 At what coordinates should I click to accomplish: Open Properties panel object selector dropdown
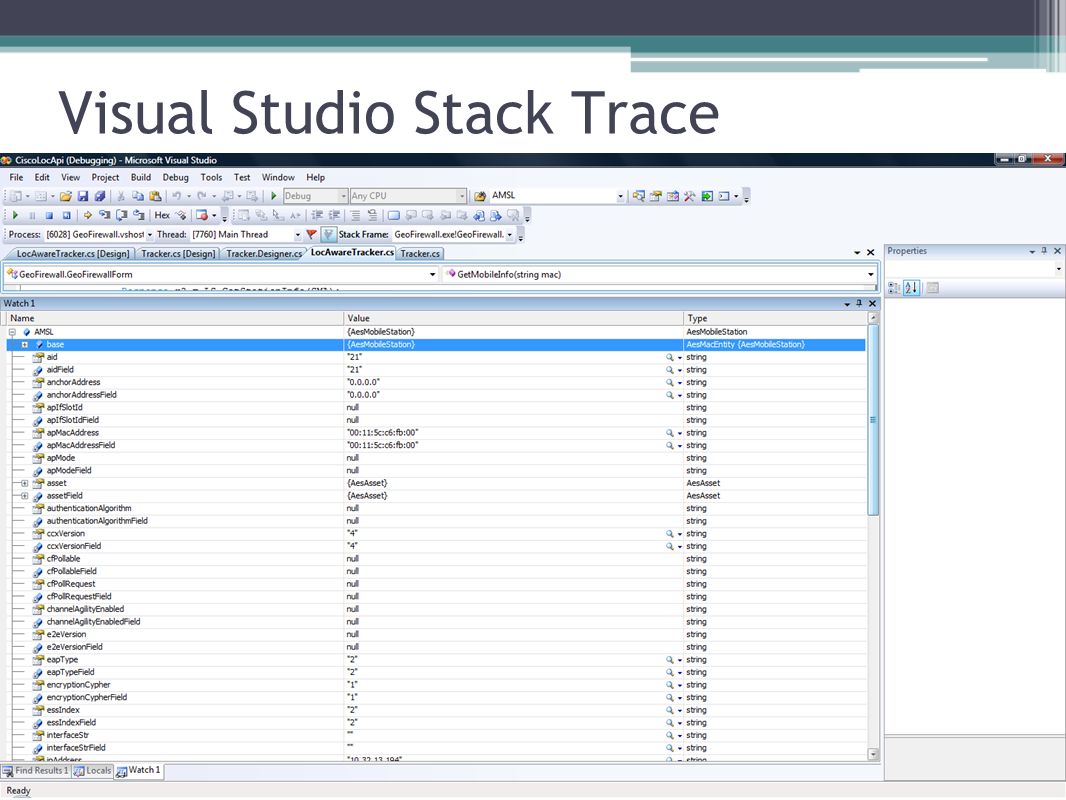(1058, 269)
